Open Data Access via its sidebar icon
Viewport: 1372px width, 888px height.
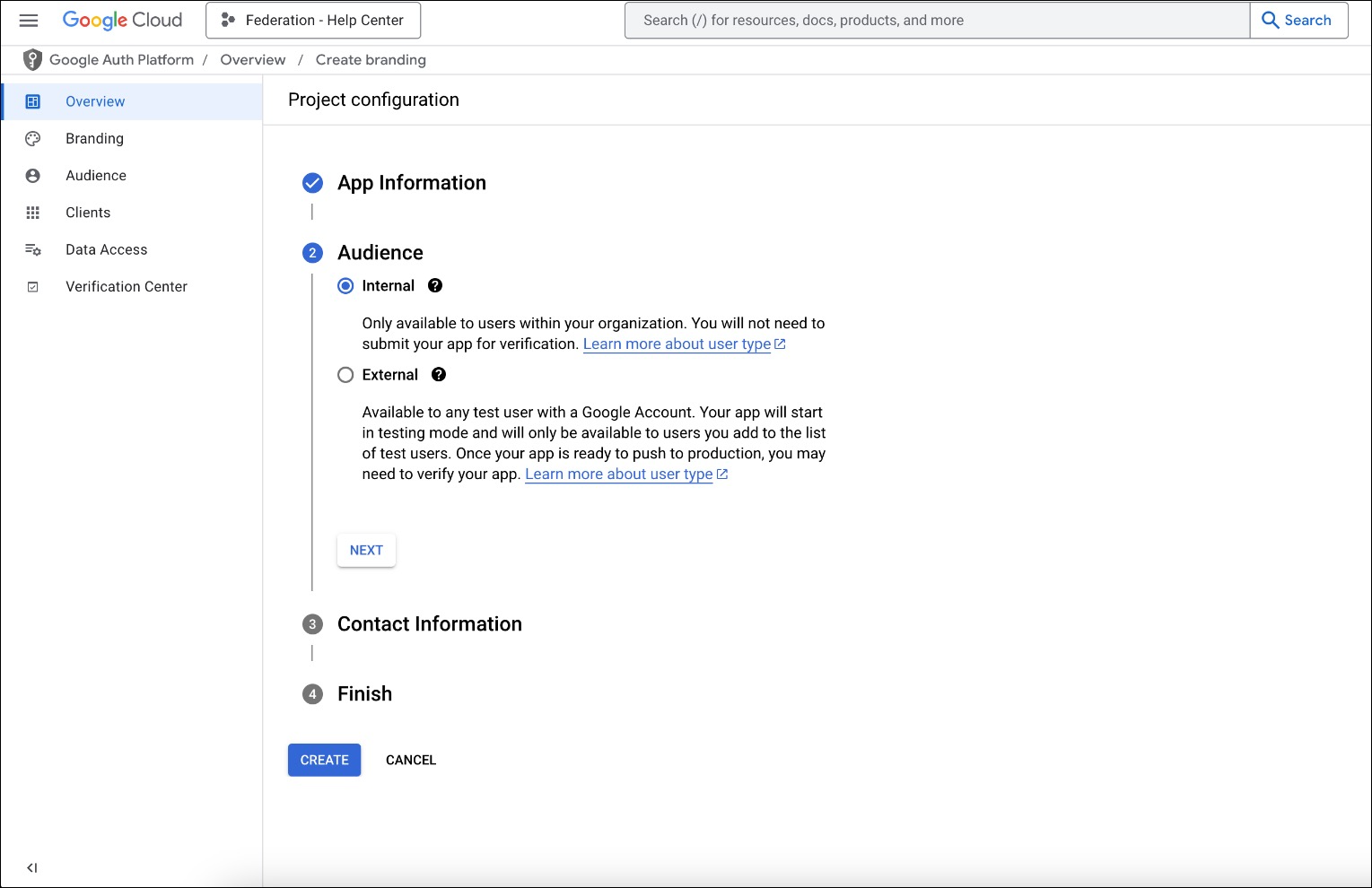click(x=32, y=249)
